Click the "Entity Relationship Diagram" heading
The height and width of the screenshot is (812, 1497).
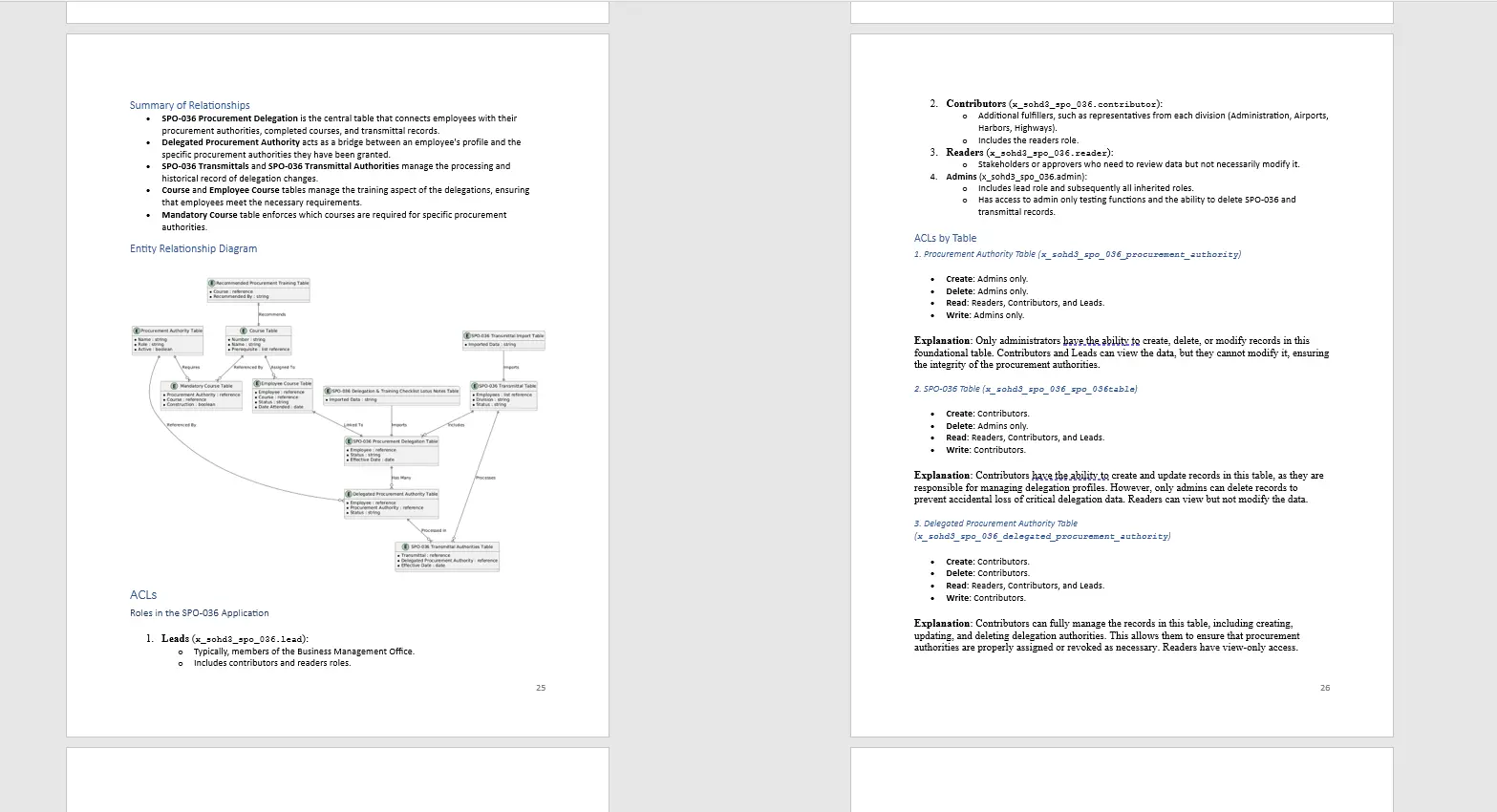[193, 248]
